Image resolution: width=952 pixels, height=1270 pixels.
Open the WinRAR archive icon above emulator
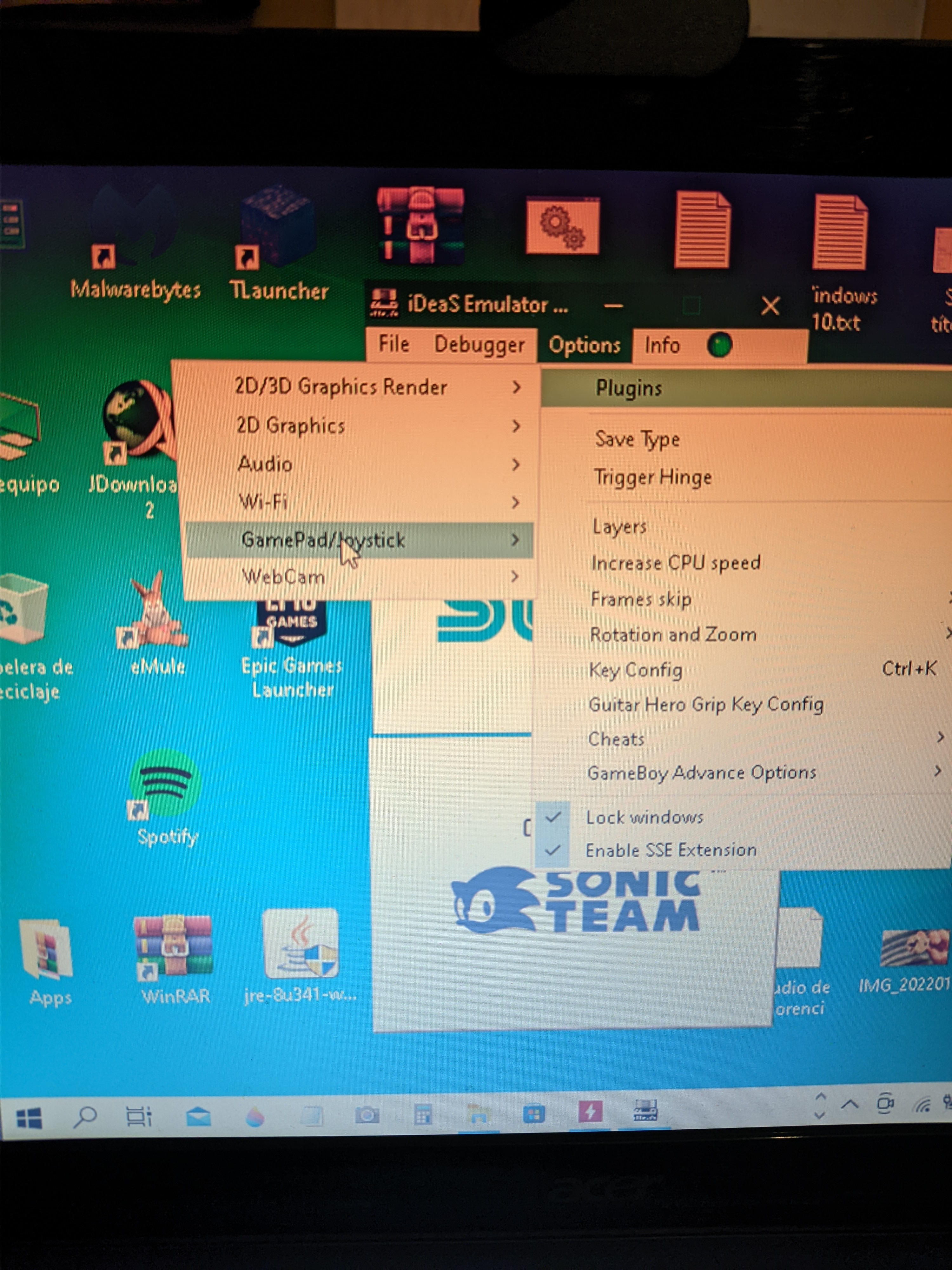coord(420,225)
